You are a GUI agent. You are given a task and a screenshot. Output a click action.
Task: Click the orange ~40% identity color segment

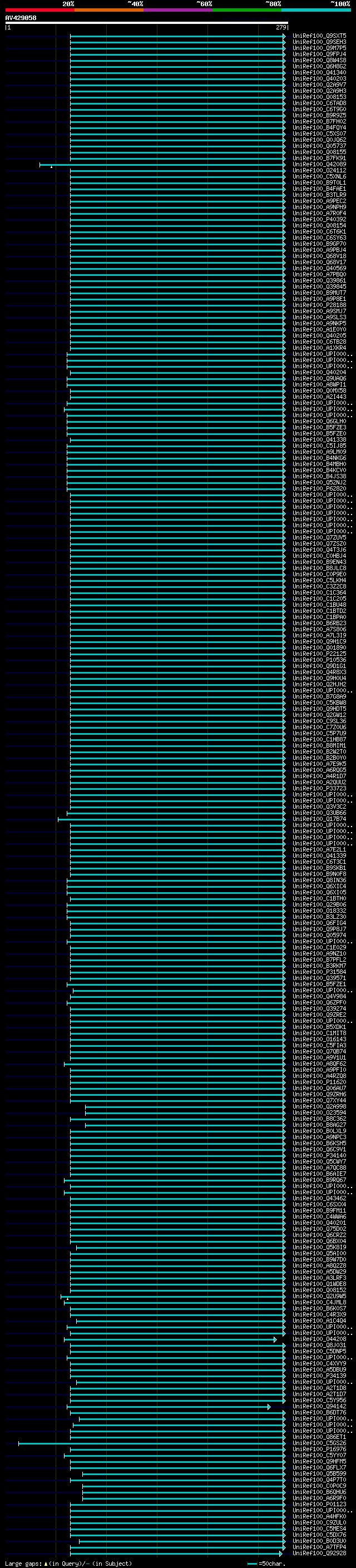(109, 10)
